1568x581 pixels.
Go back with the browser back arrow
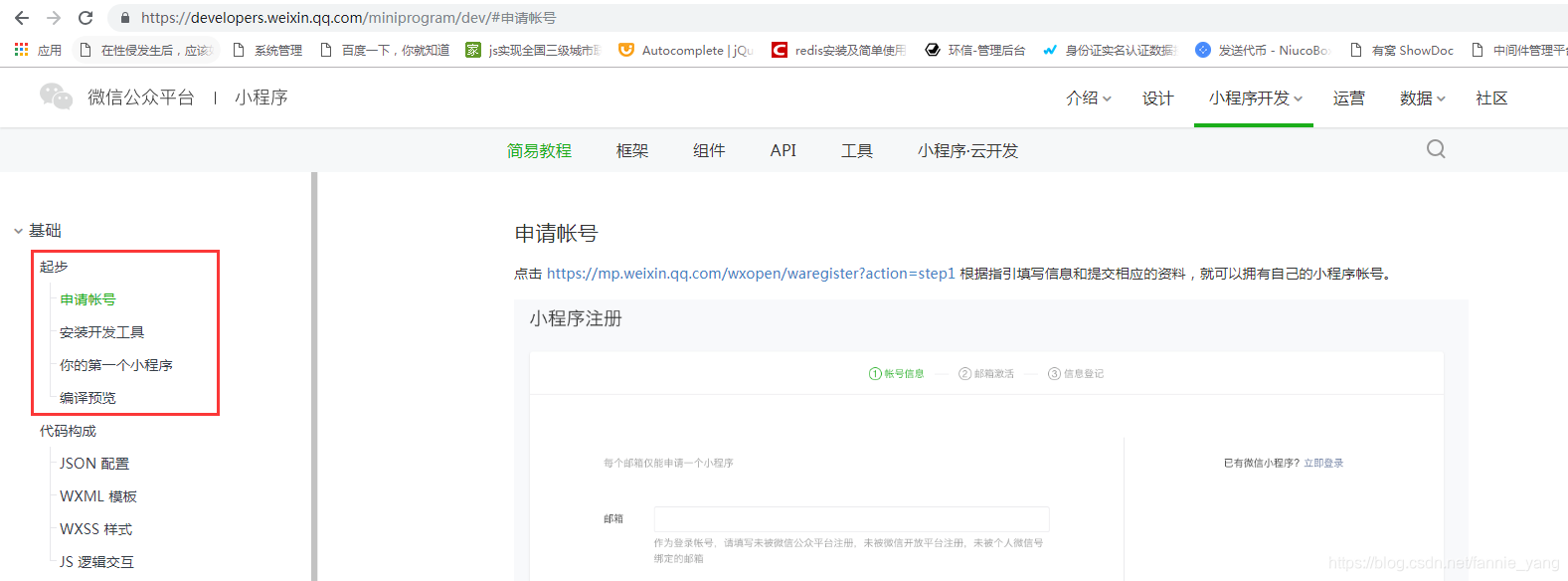coord(22,18)
